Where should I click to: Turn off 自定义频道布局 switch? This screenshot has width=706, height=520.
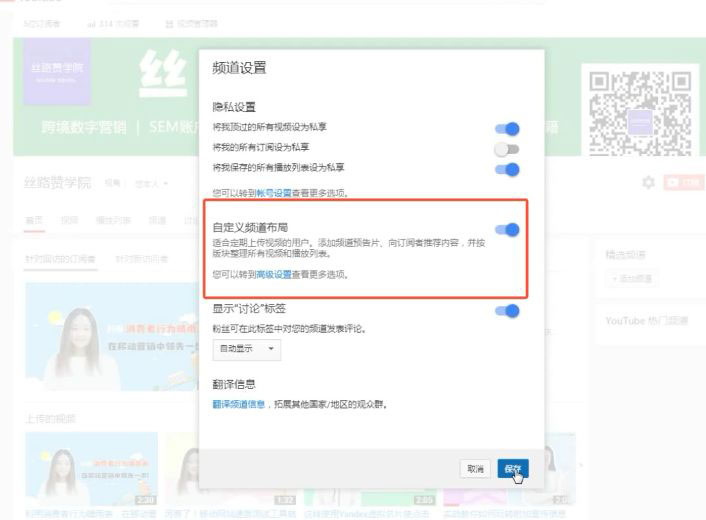507,230
